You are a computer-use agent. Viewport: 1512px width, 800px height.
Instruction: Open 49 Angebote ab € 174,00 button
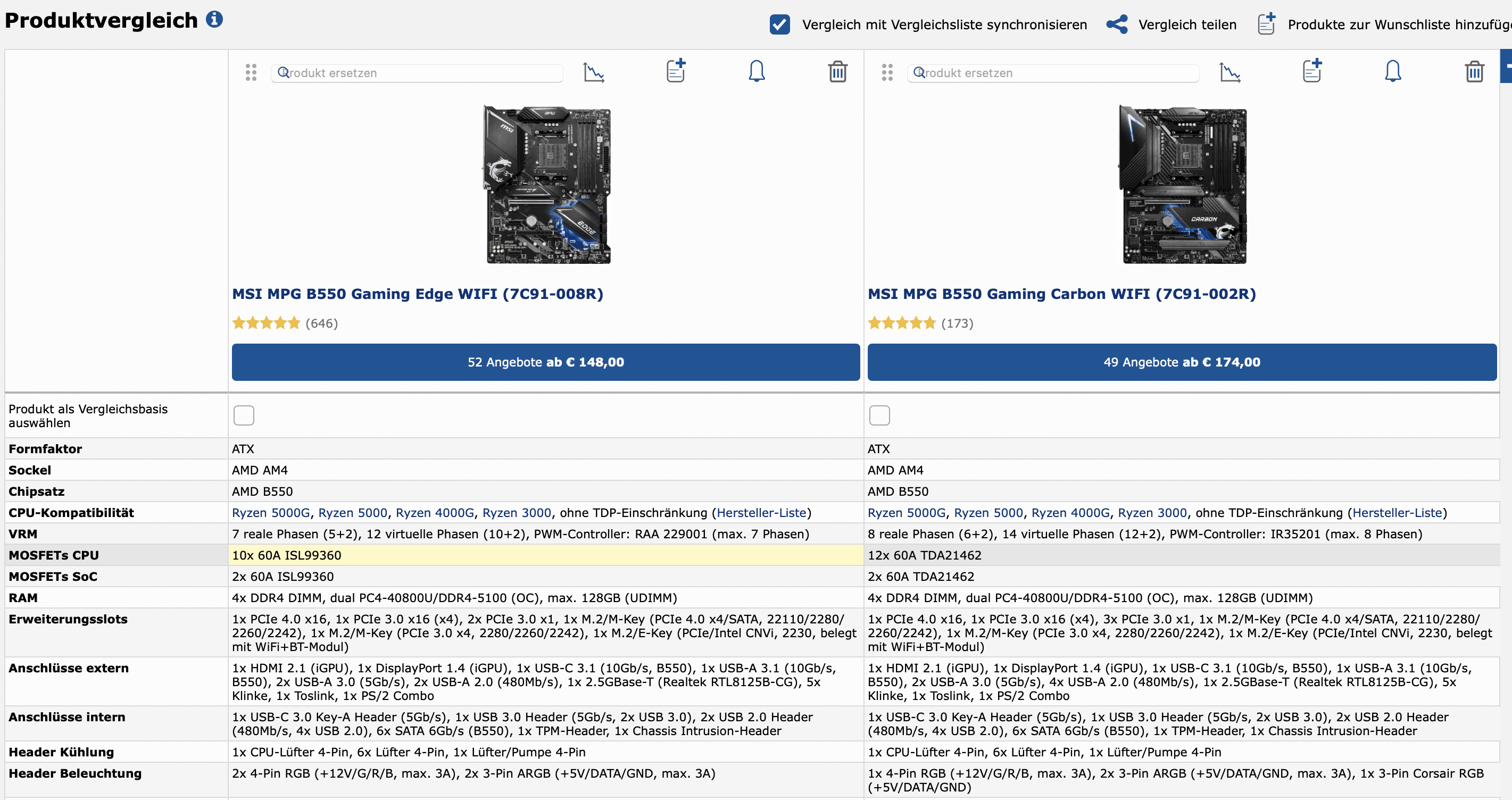click(1182, 362)
